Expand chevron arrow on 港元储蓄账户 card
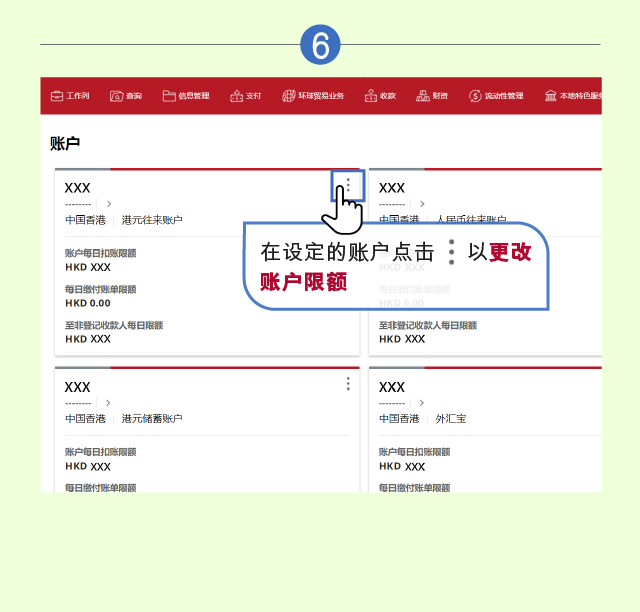 109,402
